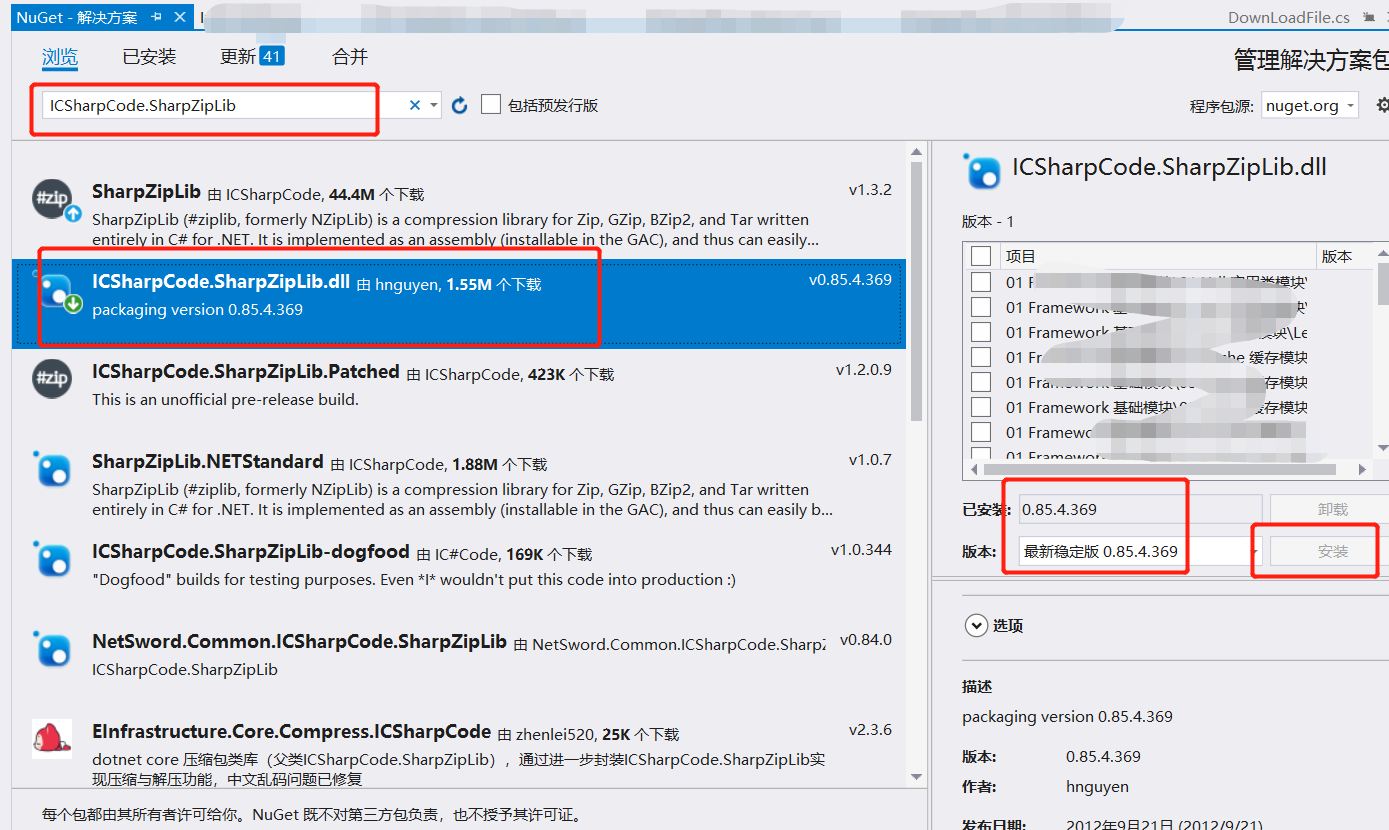Check the project row ending 'che 缓存模块'
This screenshot has width=1389, height=830.
click(x=982, y=357)
